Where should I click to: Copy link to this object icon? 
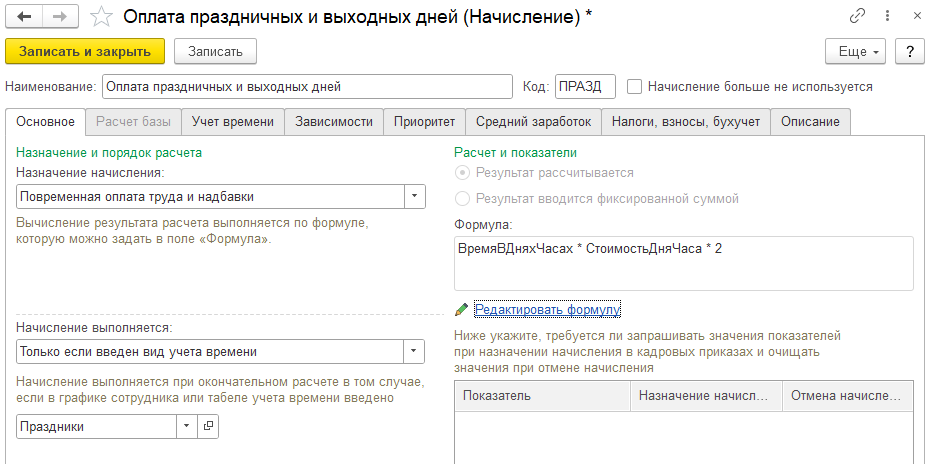pos(856,16)
